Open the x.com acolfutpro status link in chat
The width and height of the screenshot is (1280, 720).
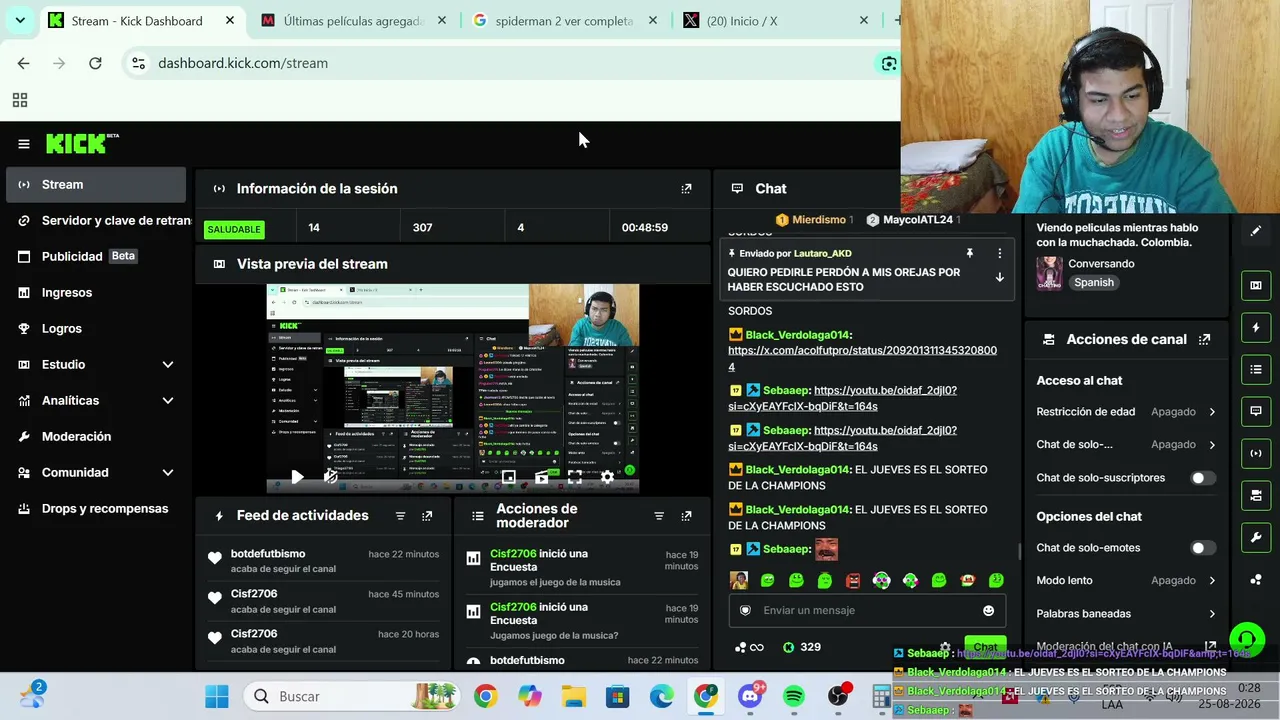click(x=862, y=358)
